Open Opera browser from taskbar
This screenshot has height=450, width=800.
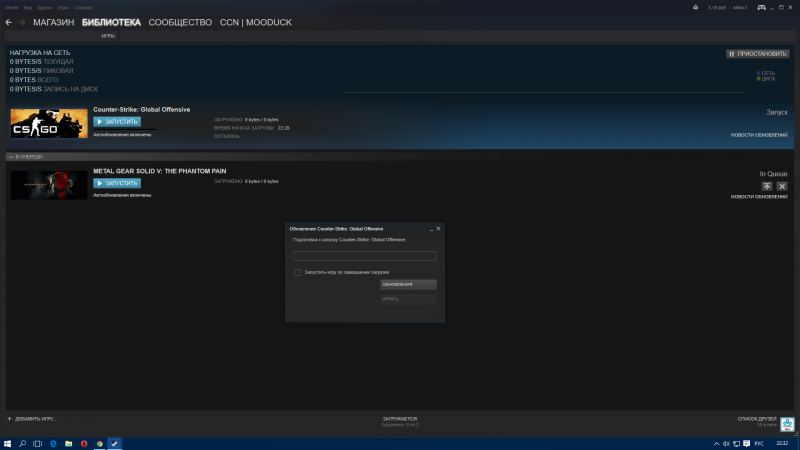click(84, 443)
